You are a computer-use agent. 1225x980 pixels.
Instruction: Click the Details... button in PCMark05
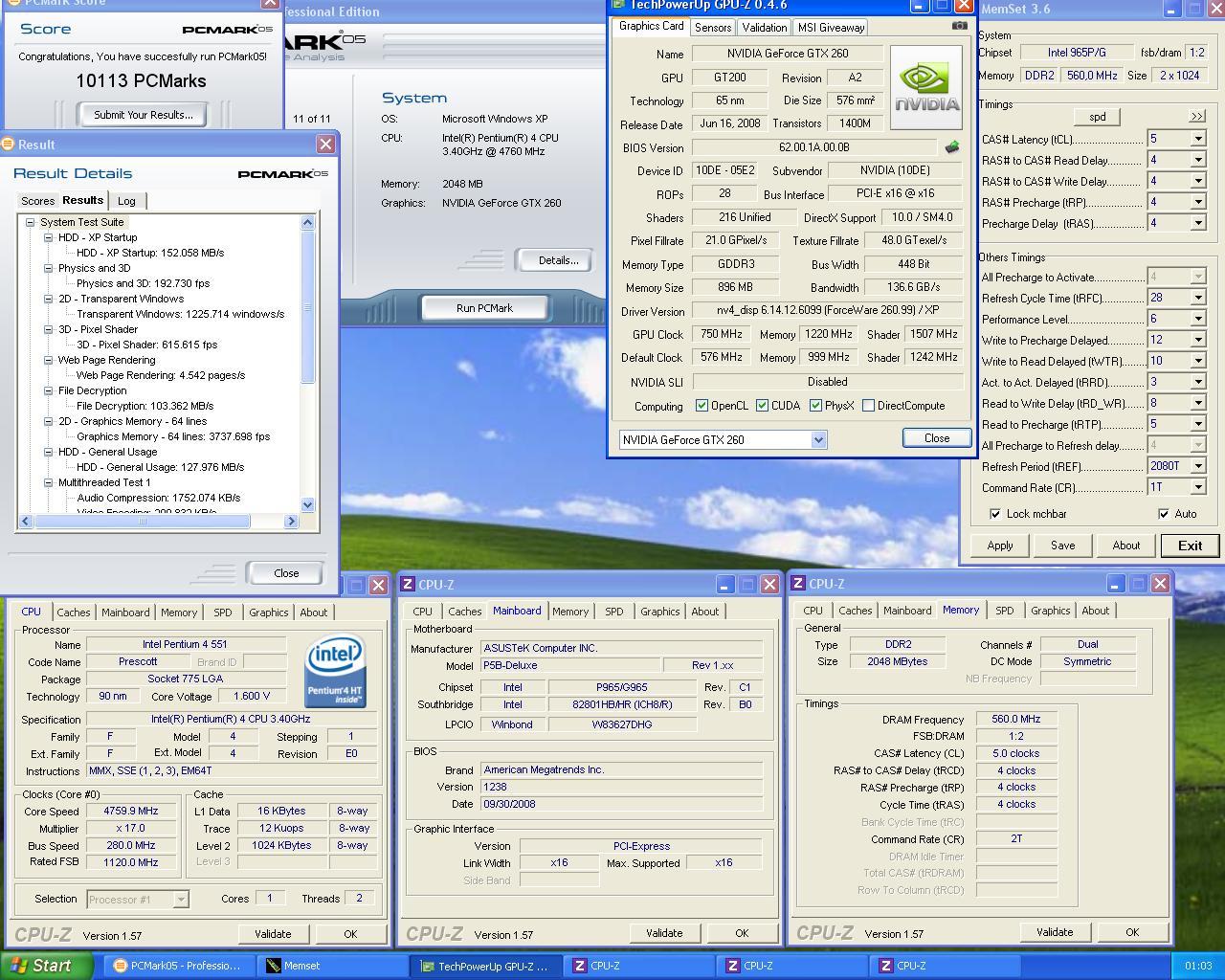pyautogui.click(x=558, y=260)
